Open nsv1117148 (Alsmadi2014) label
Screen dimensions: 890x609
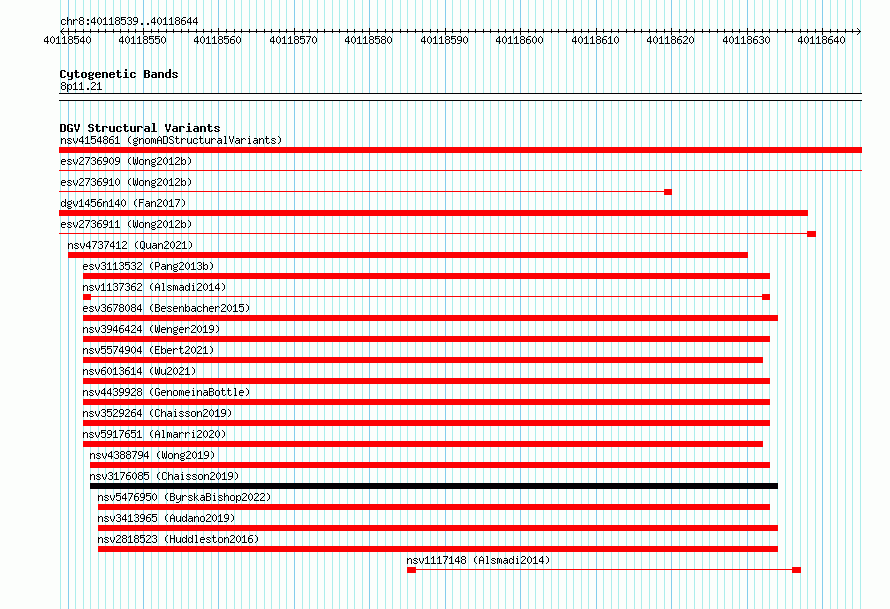pyautogui.click(x=478, y=560)
